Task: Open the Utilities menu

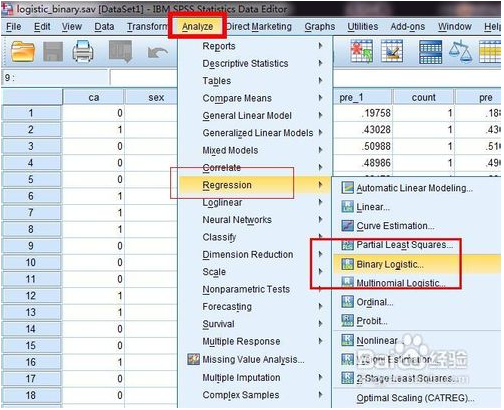Action: (x=363, y=27)
